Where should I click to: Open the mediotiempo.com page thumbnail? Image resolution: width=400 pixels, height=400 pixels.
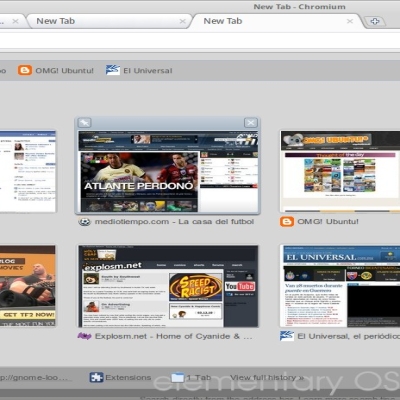168,171
